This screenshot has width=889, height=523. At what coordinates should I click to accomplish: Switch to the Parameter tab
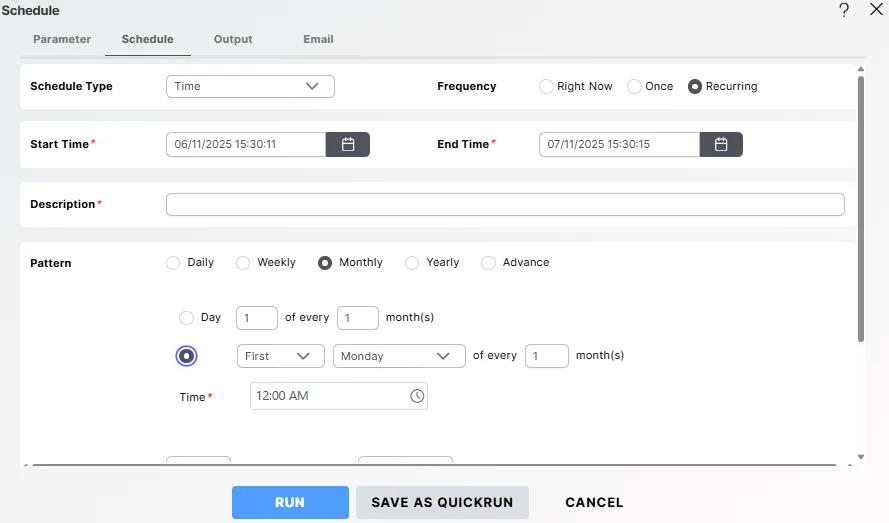(62, 40)
